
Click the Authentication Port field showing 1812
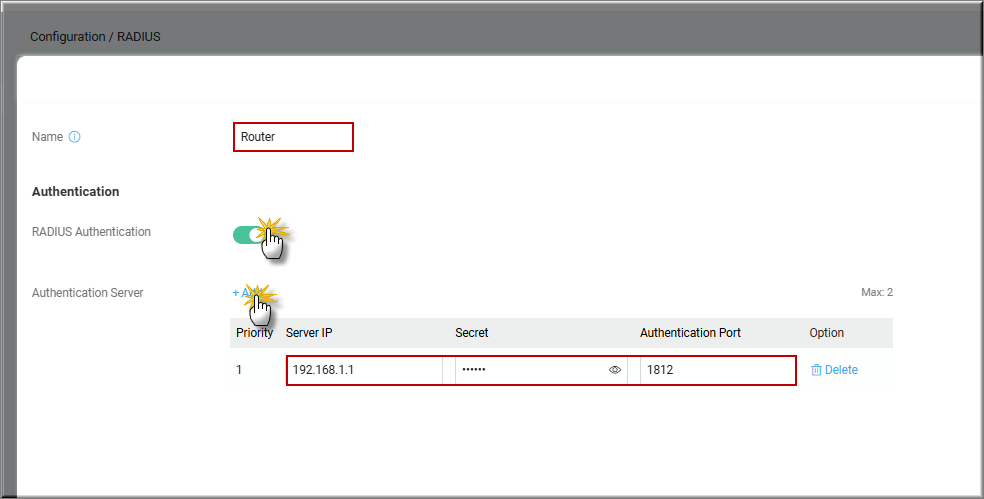click(x=716, y=370)
